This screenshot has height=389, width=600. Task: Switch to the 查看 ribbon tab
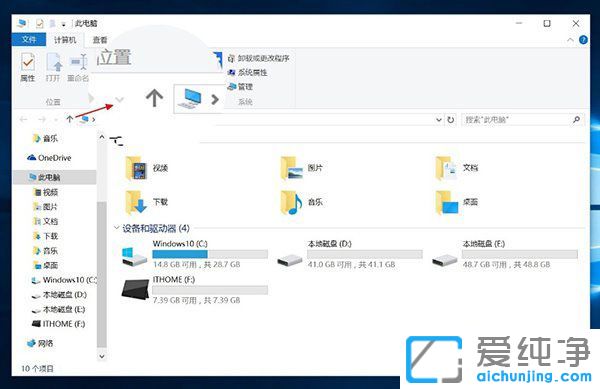click(x=100, y=40)
